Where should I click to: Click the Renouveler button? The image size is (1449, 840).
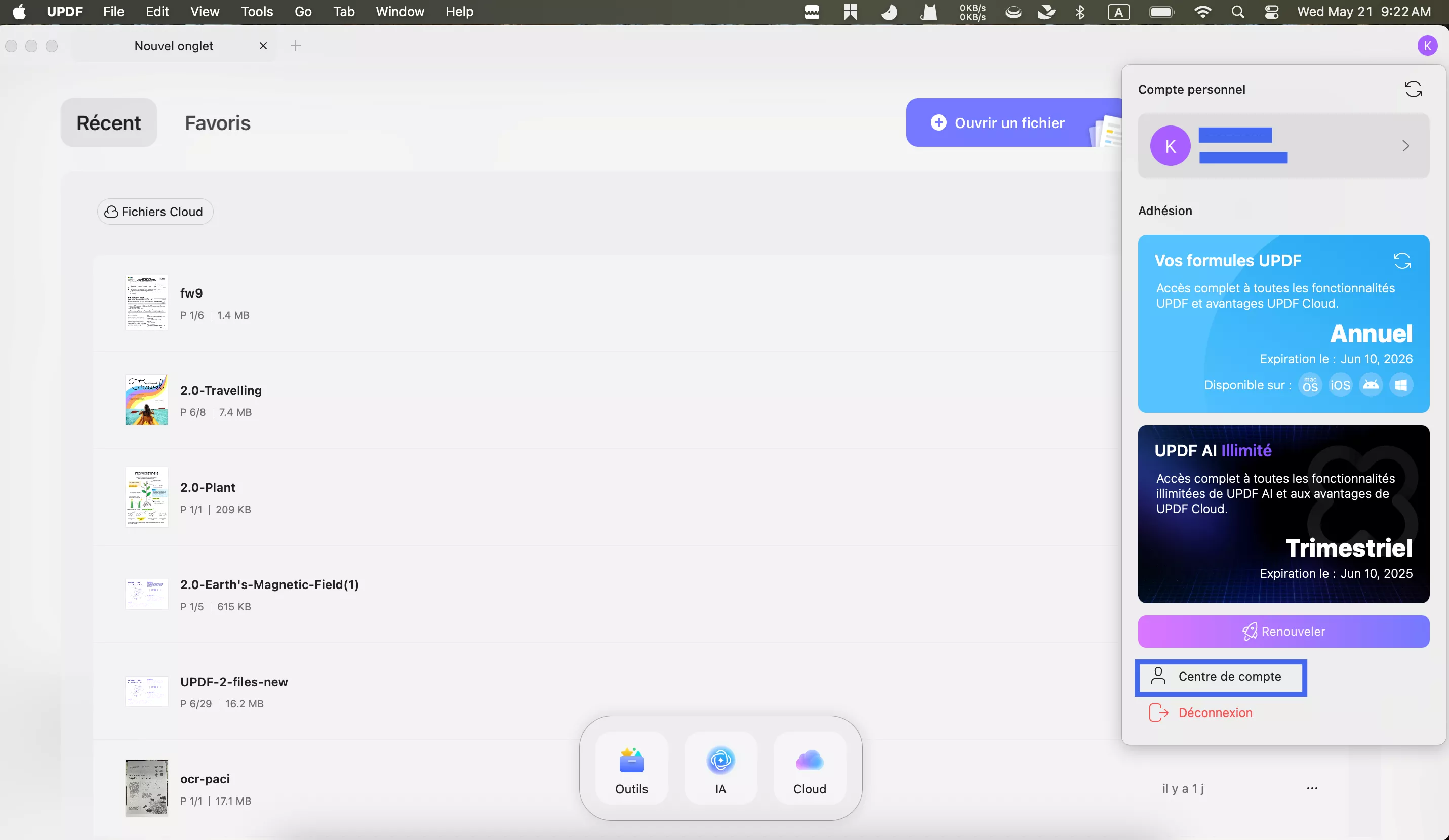pyautogui.click(x=1283, y=632)
